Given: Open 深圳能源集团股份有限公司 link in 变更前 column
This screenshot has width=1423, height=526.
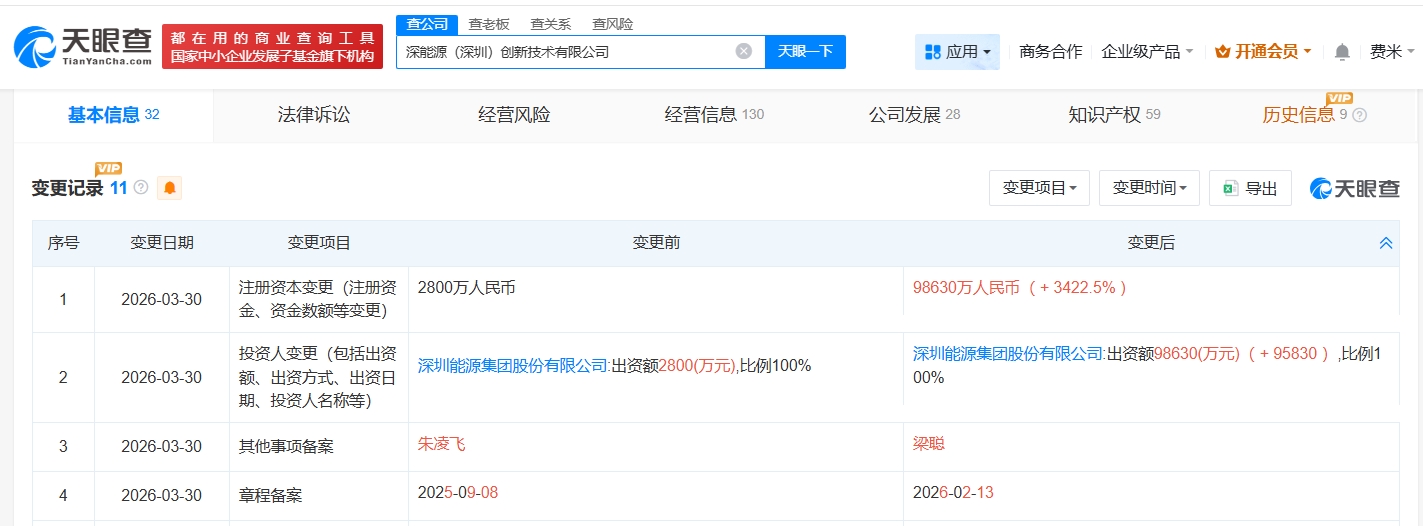Looking at the screenshot, I should pos(513,366).
